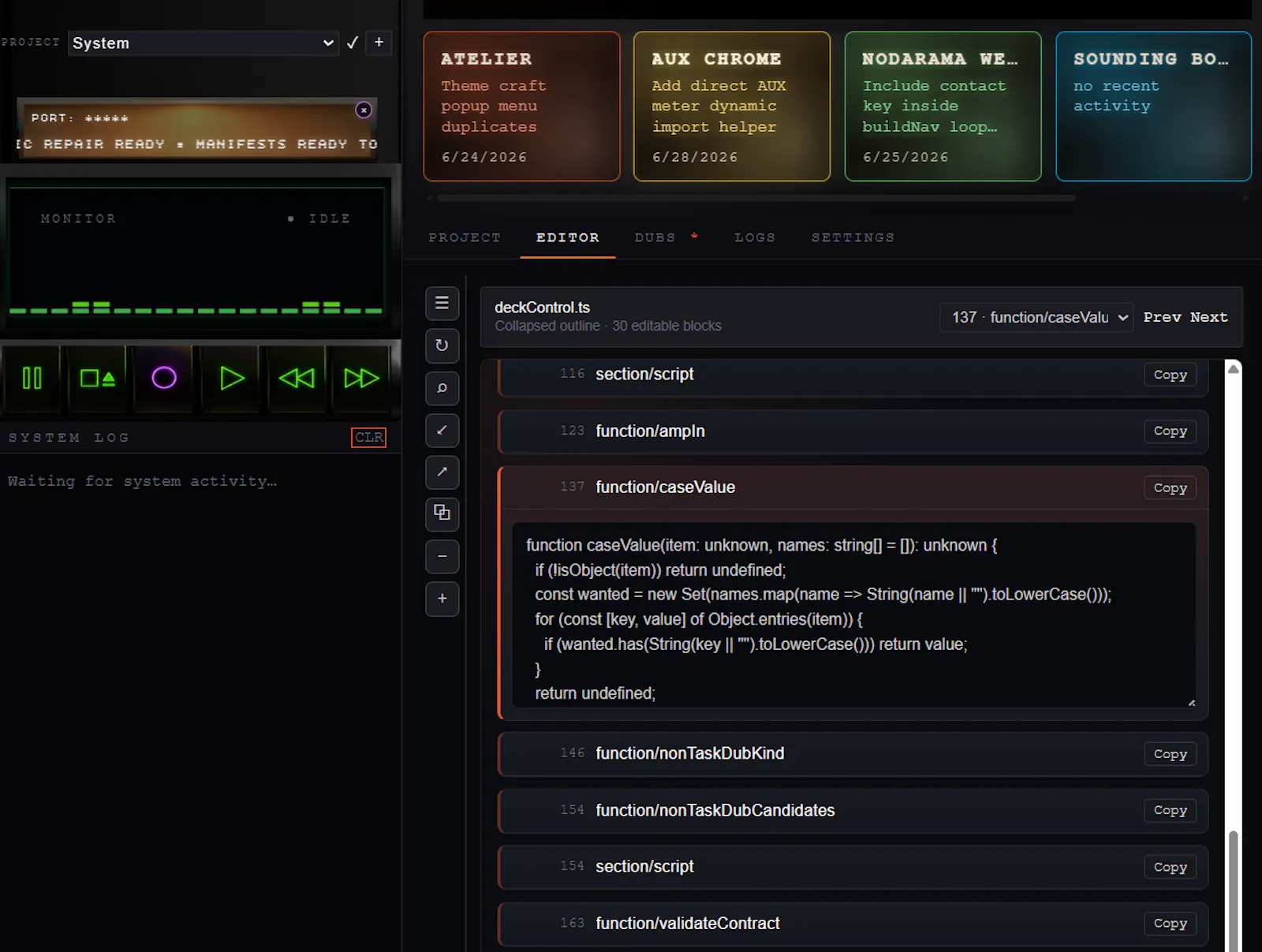Viewport: 1262px width, 952px height.
Task: Open search with the magnifier icon
Action: click(x=442, y=388)
